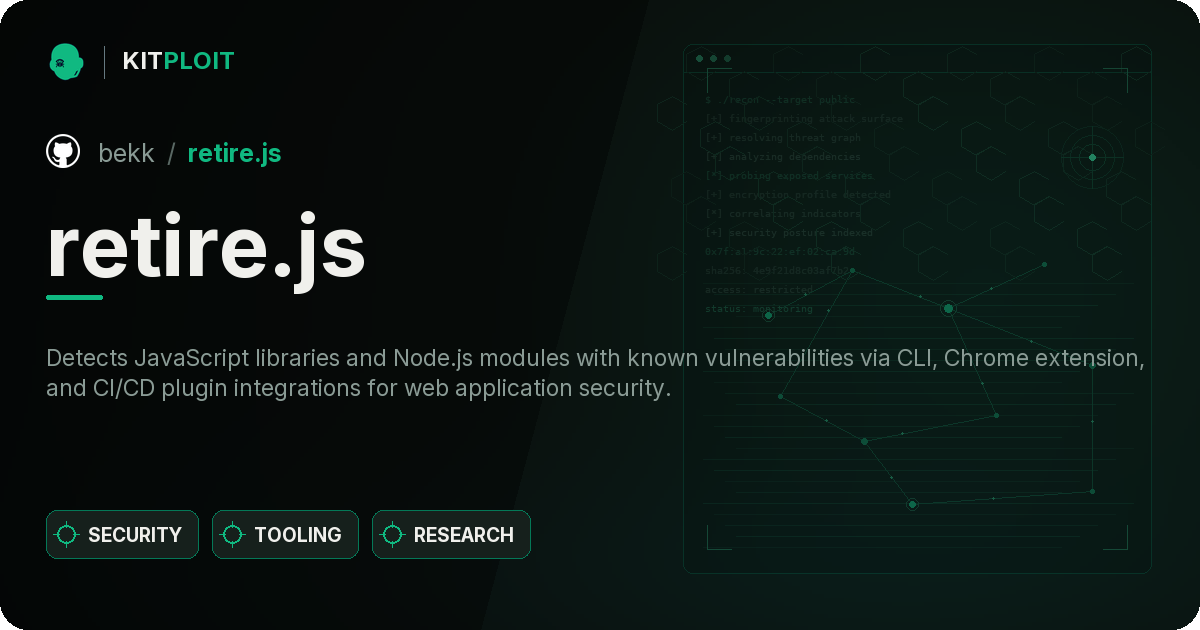Open the green retire.js repository link
The image size is (1200, 630).
(234, 153)
